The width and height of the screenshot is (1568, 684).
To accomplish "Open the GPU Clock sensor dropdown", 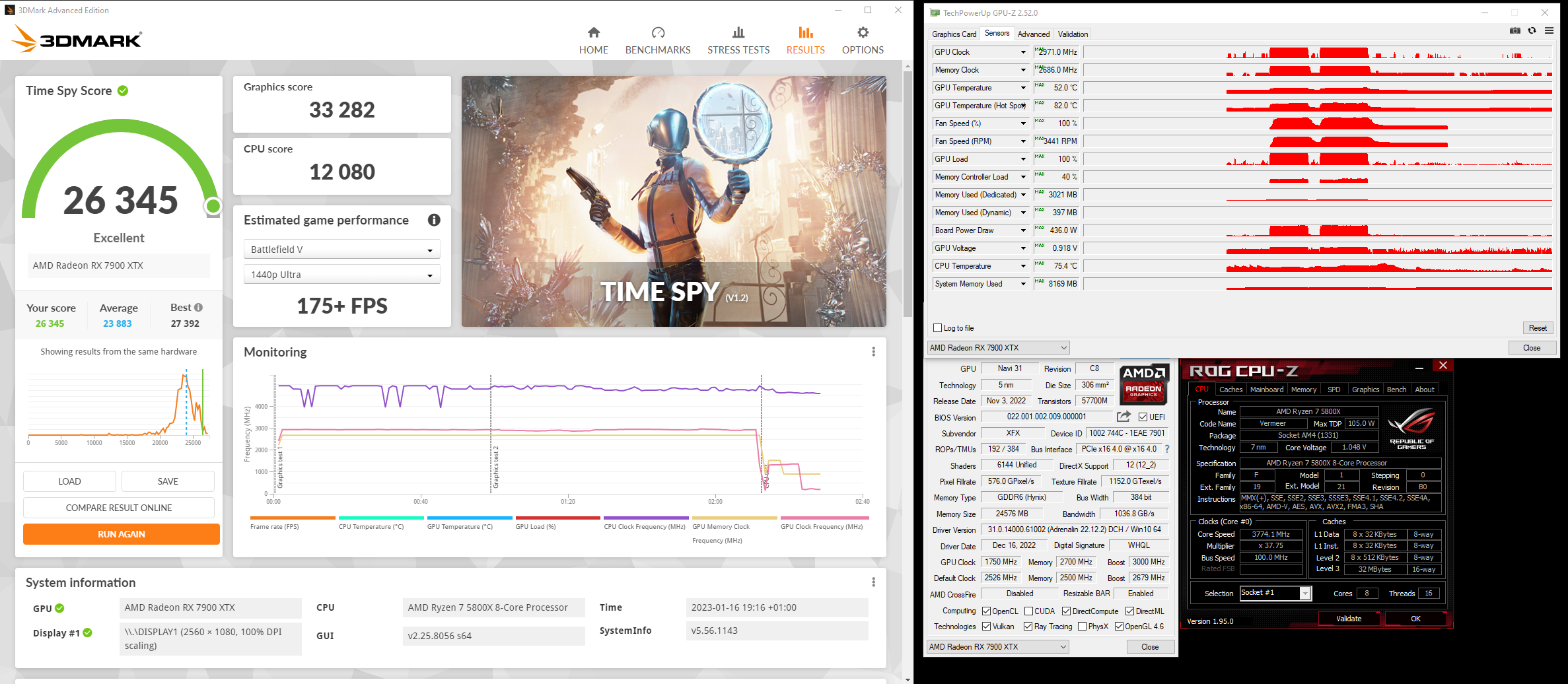I will (1023, 52).
